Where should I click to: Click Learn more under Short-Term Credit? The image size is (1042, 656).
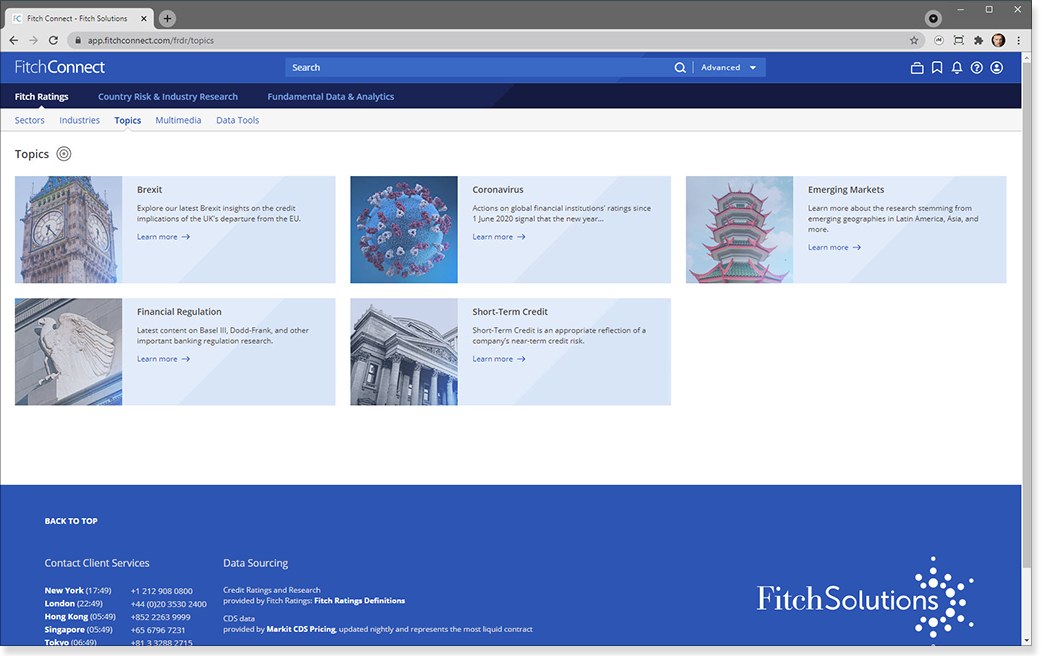(499, 360)
